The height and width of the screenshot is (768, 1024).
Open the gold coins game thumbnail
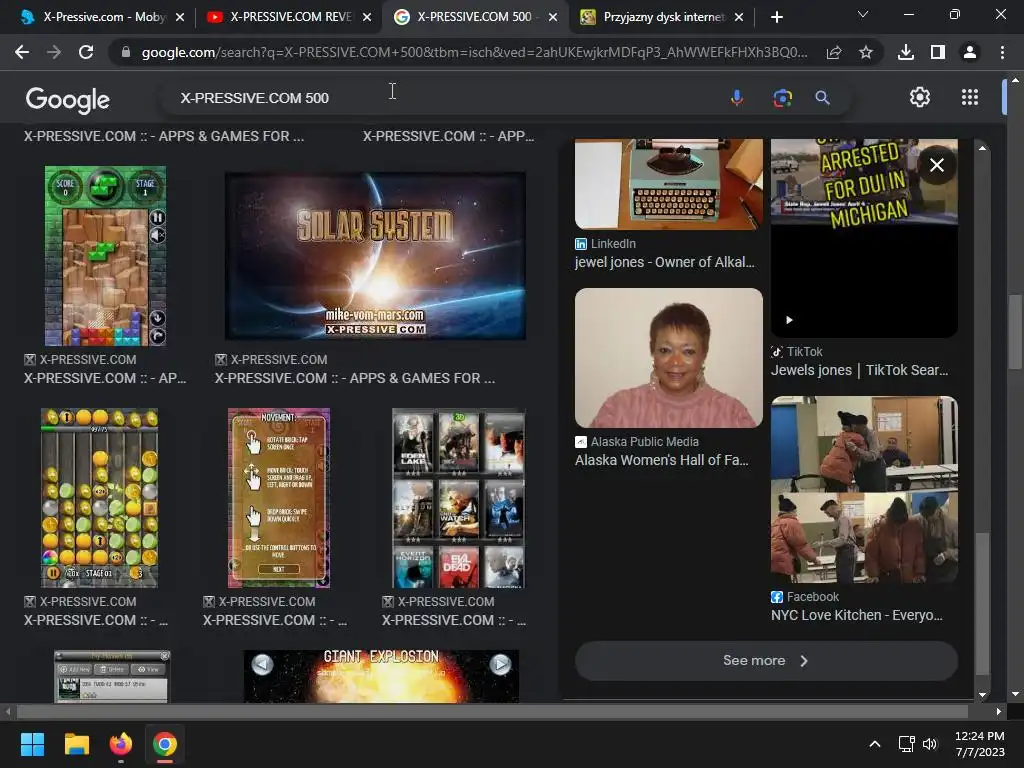tap(99, 498)
